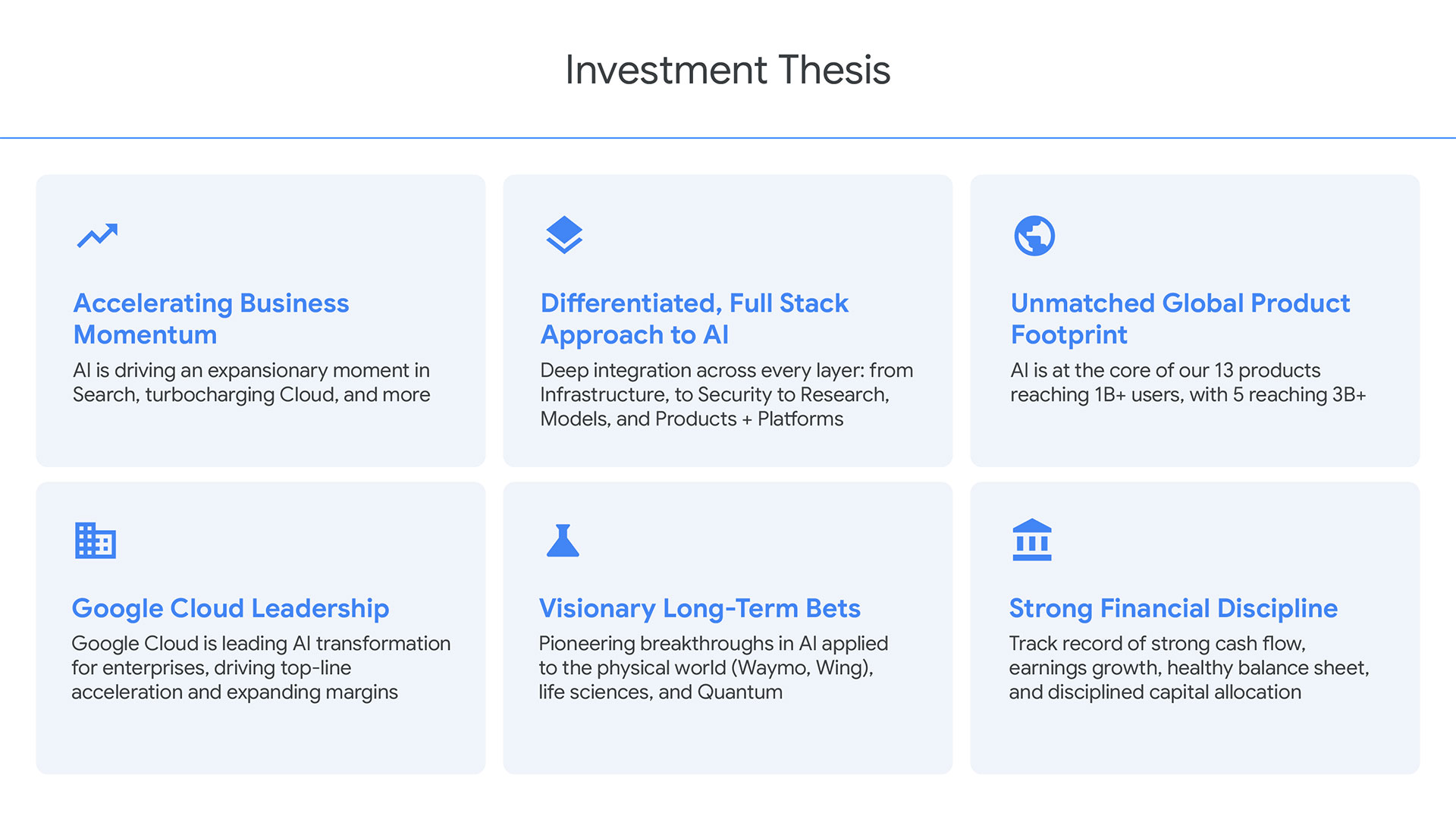Image resolution: width=1456 pixels, height=819 pixels.
Task: Click the strong cash flow track record text
Action: pos(1189,667)
